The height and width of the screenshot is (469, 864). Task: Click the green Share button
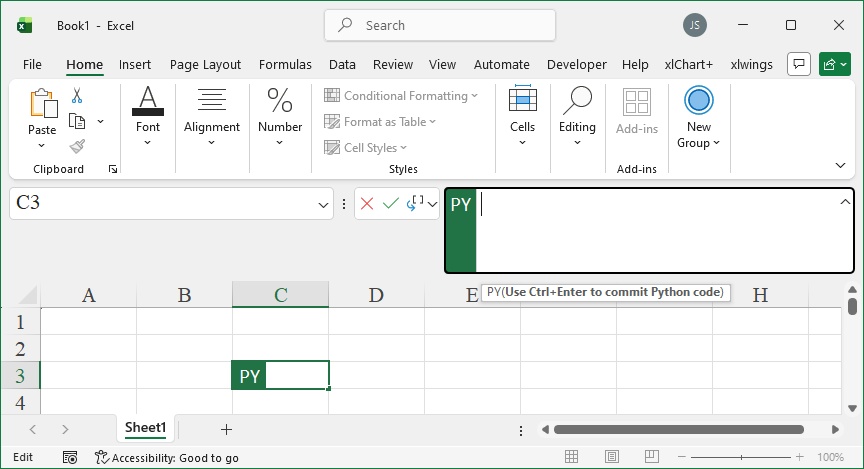(835, 64)
